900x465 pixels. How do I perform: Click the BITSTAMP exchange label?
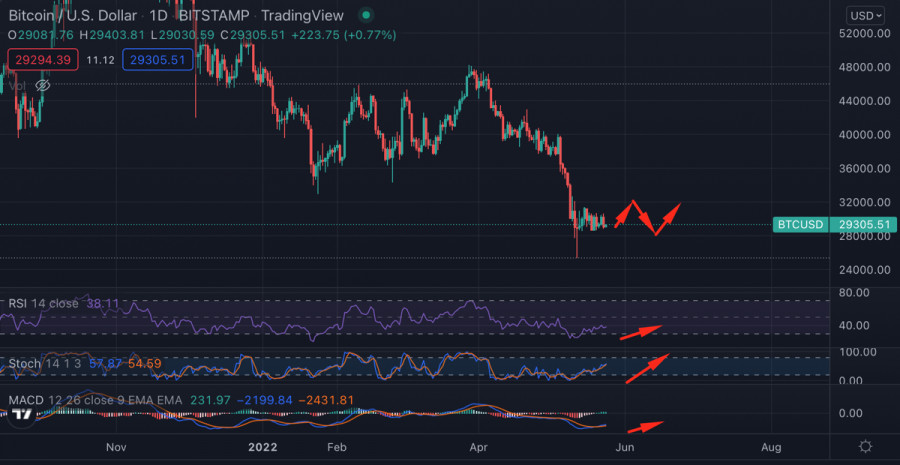tap(214, 16)
